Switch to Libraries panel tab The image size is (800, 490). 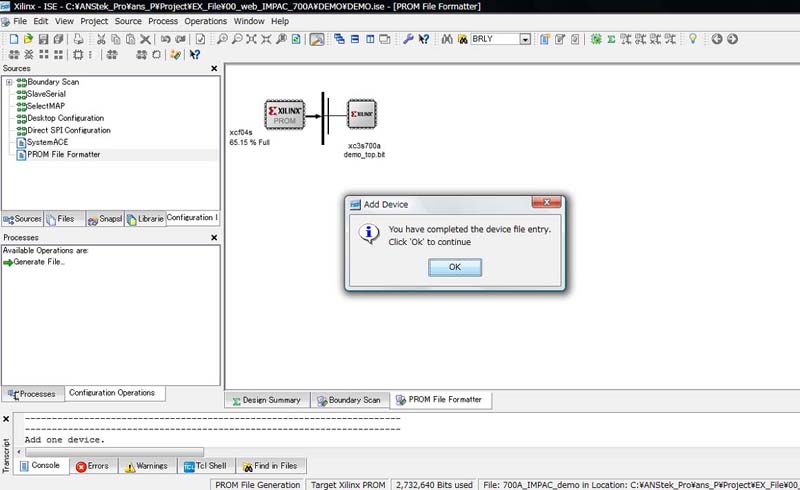(145, 219)
